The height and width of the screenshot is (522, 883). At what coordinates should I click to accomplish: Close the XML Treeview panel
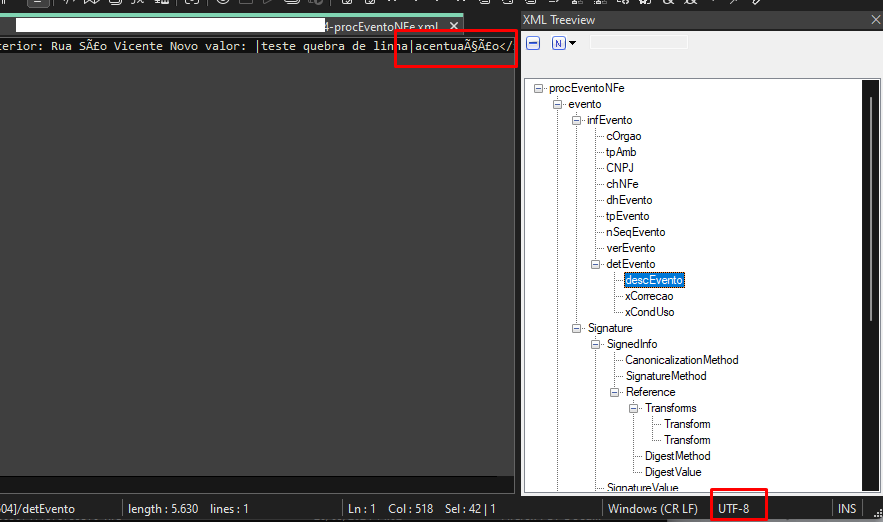click(875, 20)
